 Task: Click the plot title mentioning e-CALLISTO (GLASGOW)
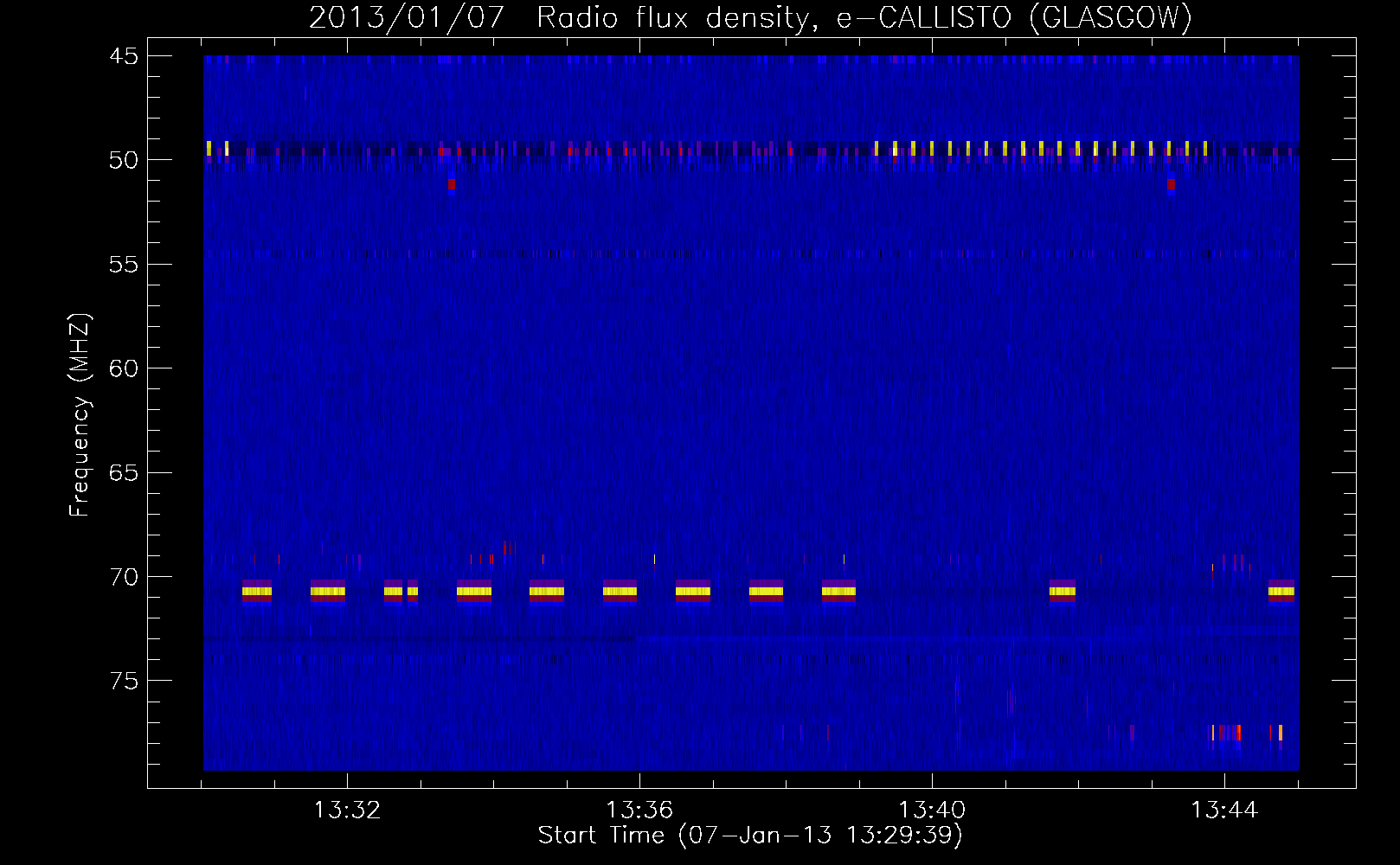pos(750,17)
